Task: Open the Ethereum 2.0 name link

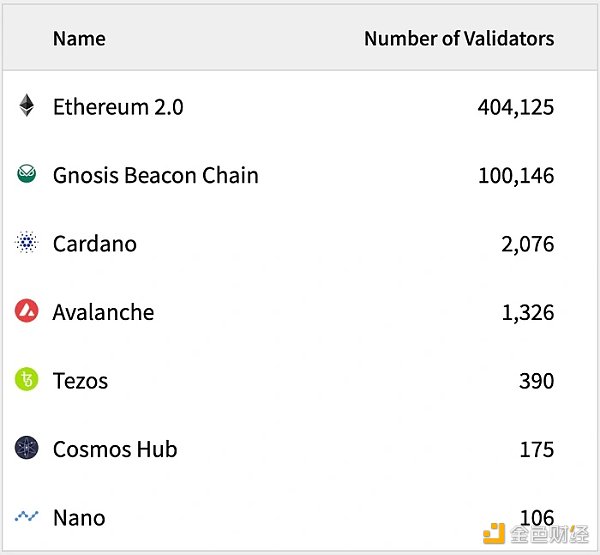Action: 118,107
